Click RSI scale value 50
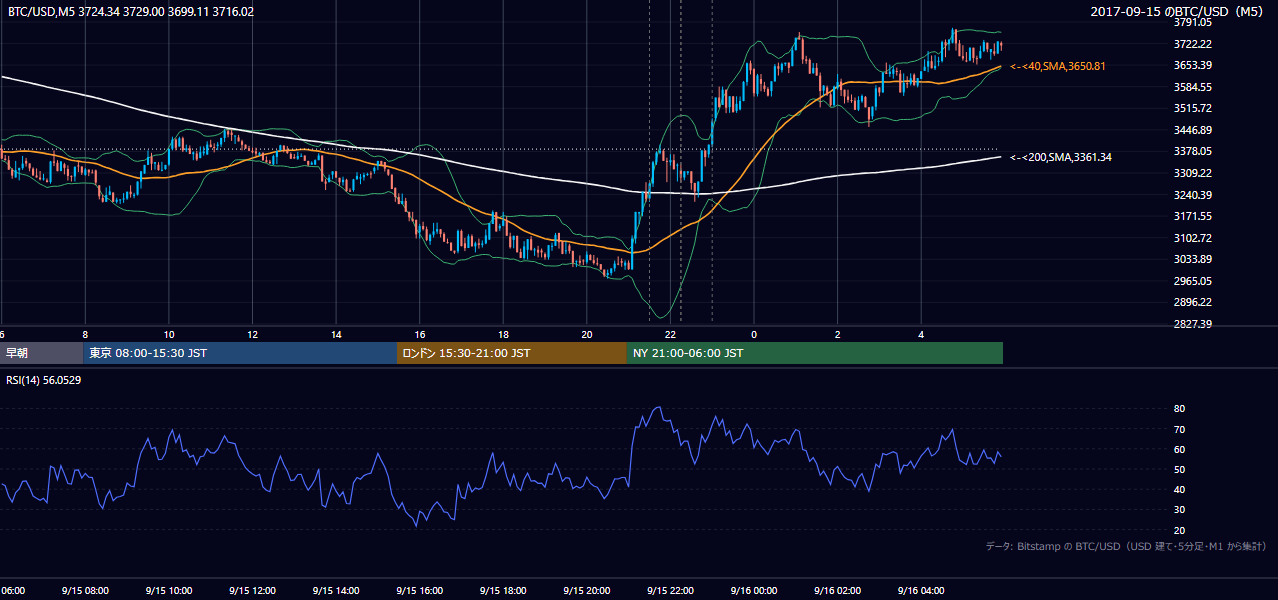The width and height of the screenshot is (1278, 600). click(1179, 470)
